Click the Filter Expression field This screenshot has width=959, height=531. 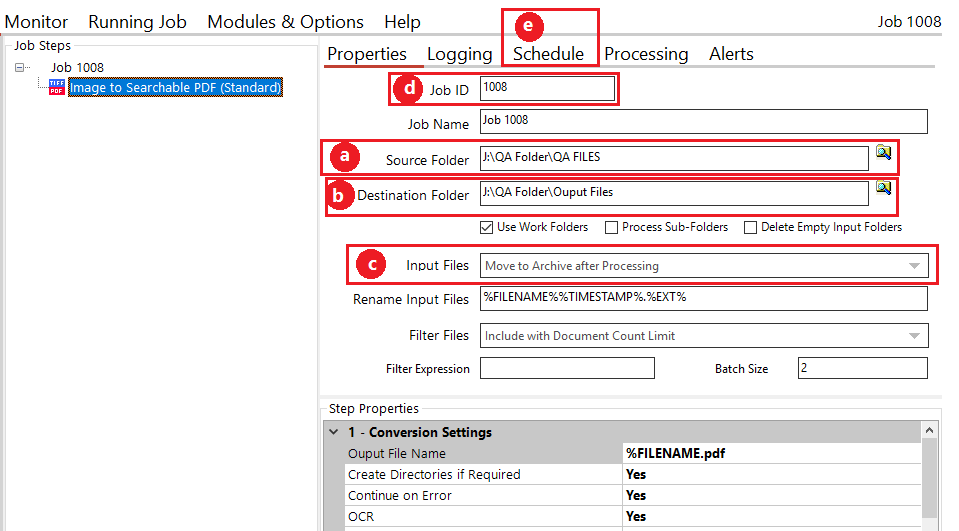[x=567, y=368]
